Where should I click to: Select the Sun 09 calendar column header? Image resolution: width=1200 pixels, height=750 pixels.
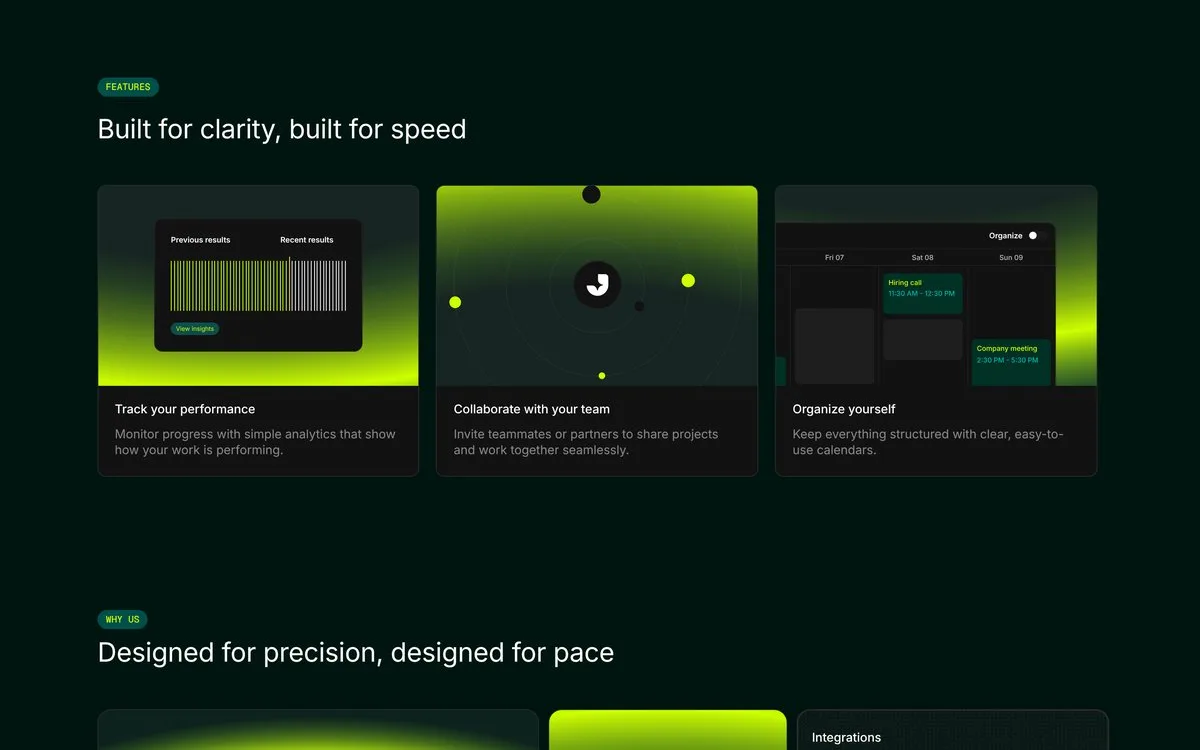[1011, 257]
